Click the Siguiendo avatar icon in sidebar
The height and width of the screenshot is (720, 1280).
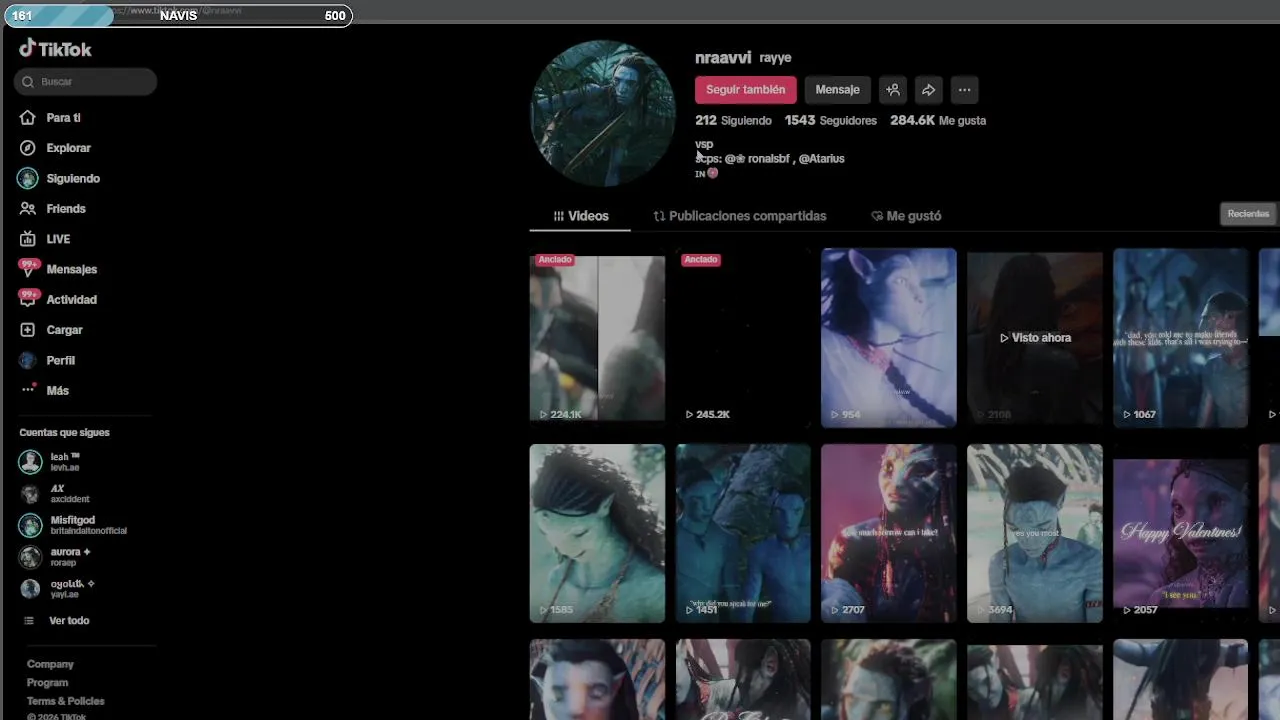click(28, 178)
